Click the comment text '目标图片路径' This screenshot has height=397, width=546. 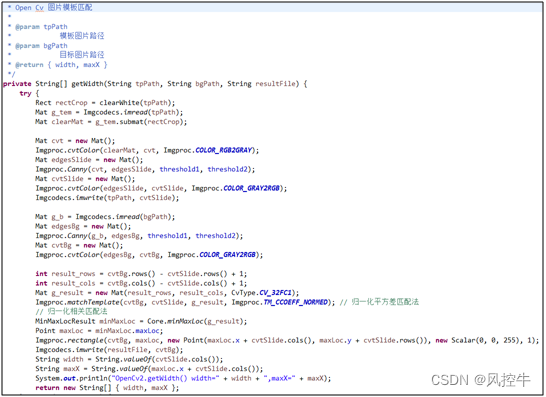click(82, 55)
